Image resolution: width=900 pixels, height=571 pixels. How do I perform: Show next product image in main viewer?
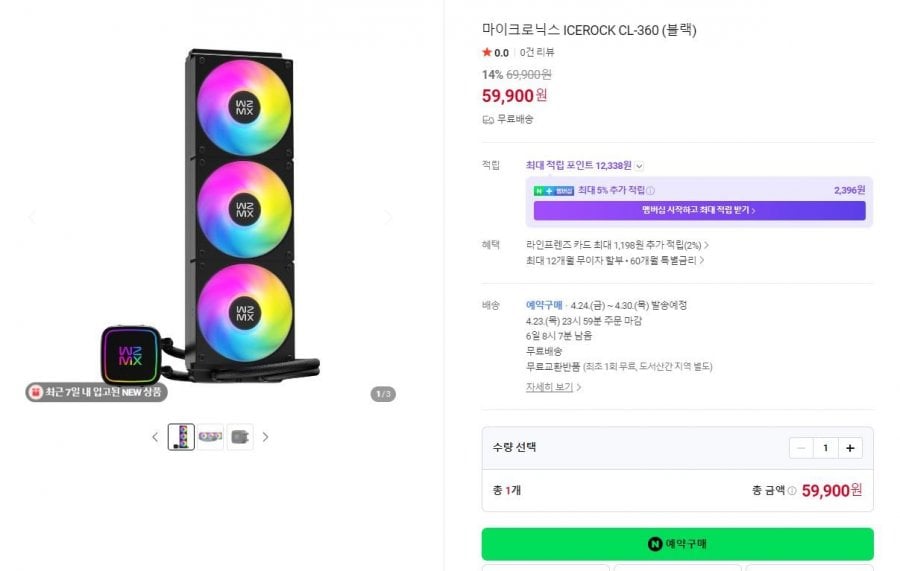[388, 217]
